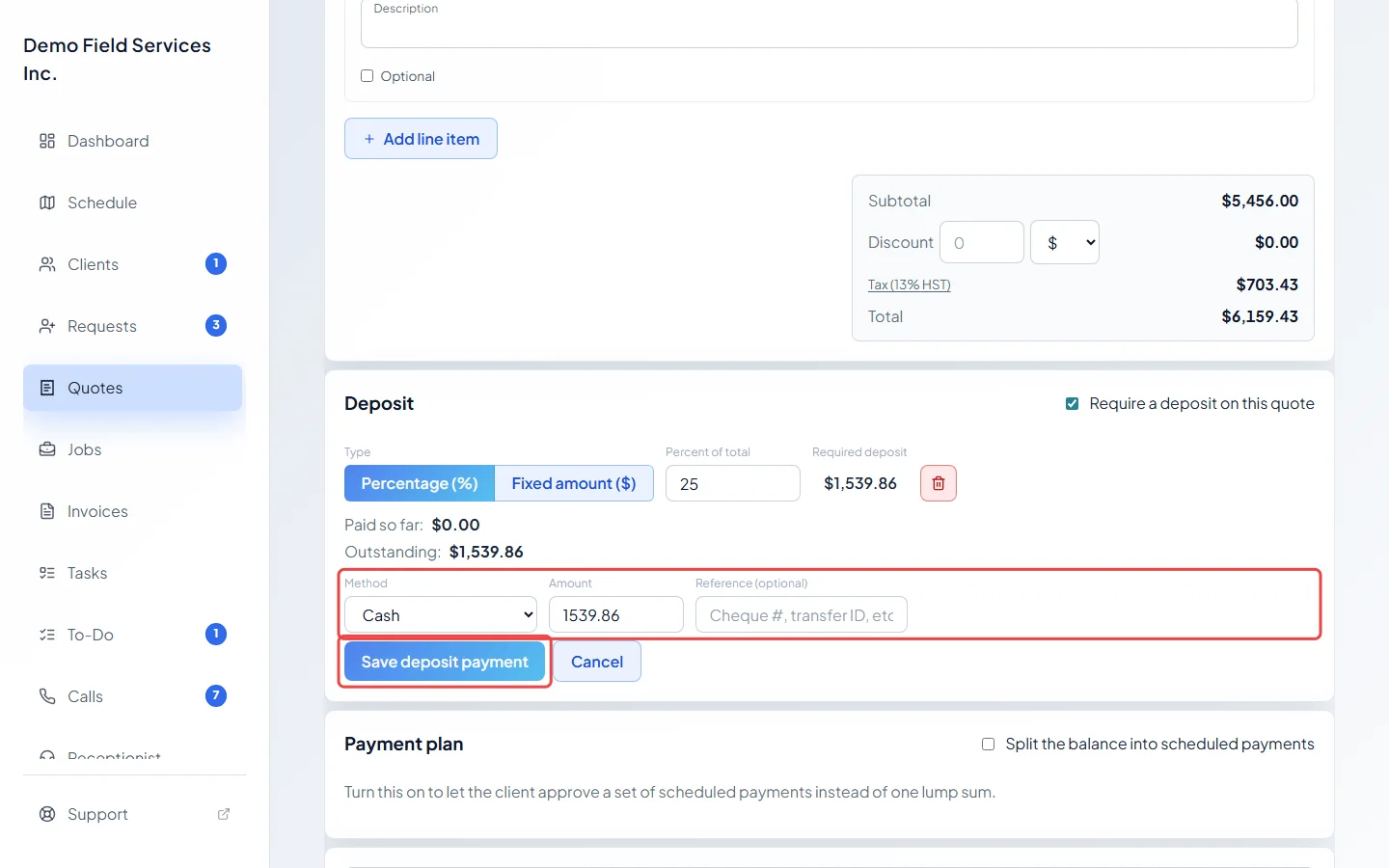Viewport: 1389px width, 868px height.
Task: Open the payment Method dropdown
Action: pyautogui.click(x=441, y=614)
